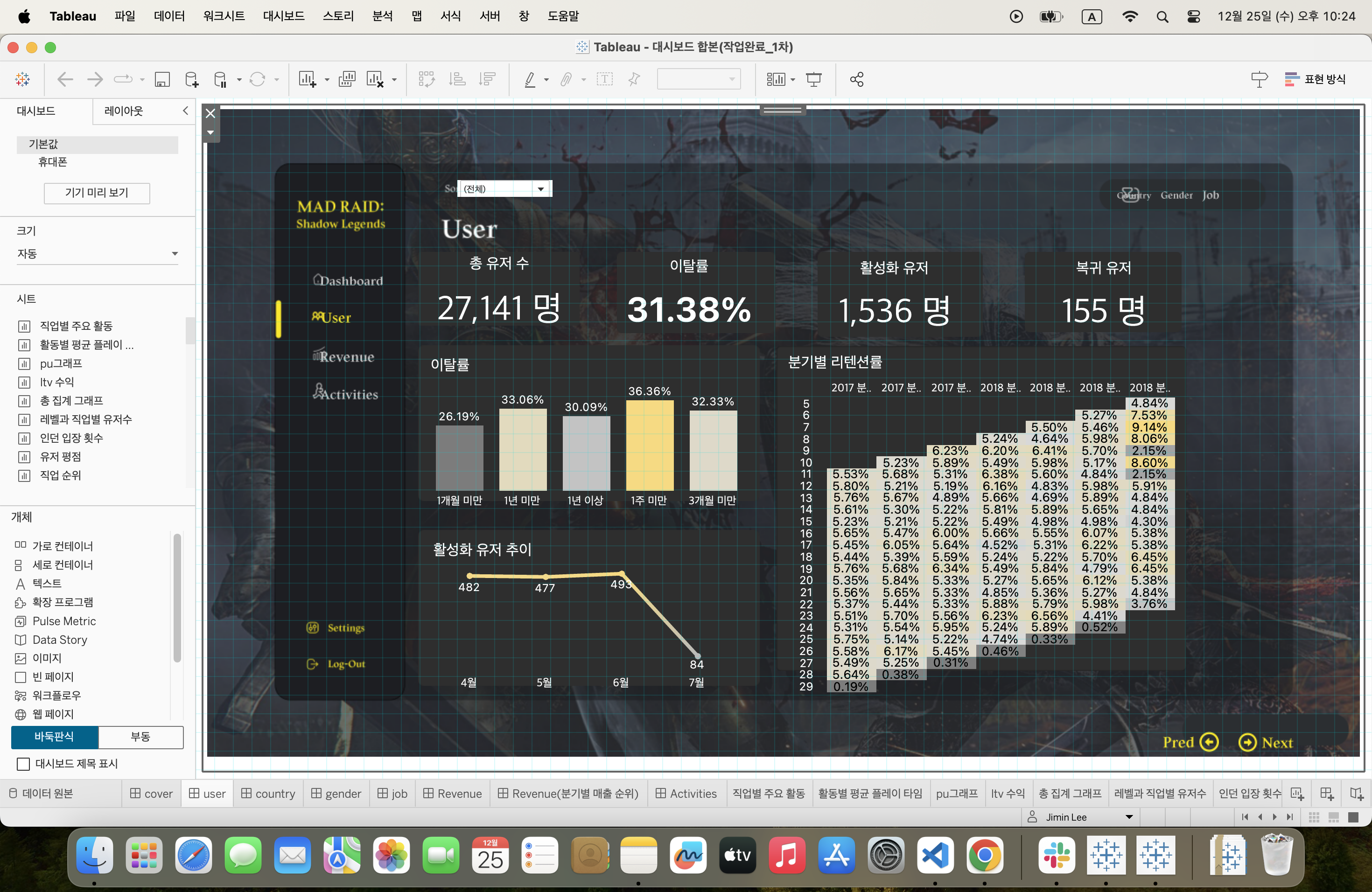This screenshot has height=892, width=1372.
Task: Open the selected object's more options arrow
Action: point(210,132)
